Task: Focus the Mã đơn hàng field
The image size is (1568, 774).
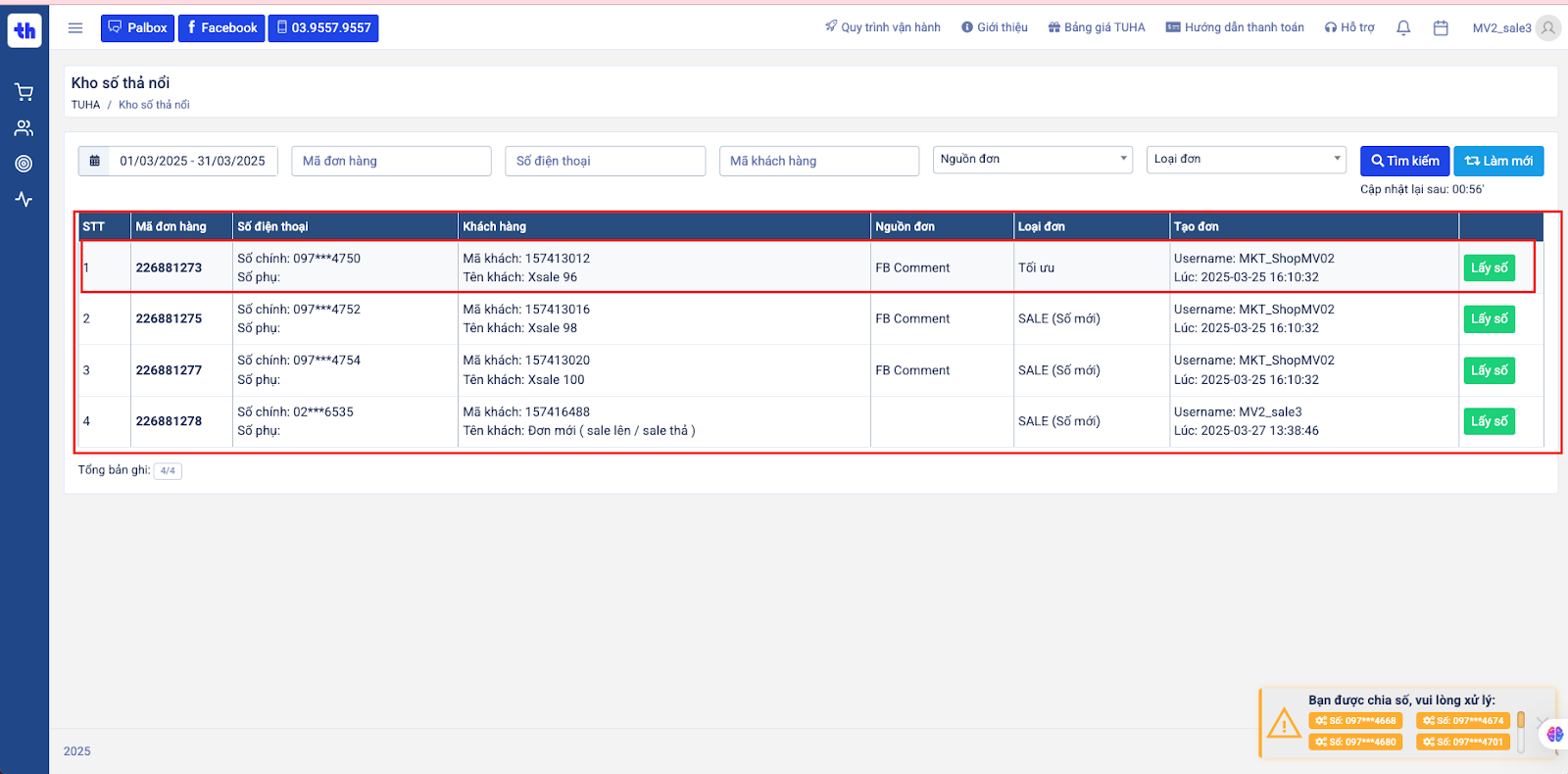Action: coord(391,161)
